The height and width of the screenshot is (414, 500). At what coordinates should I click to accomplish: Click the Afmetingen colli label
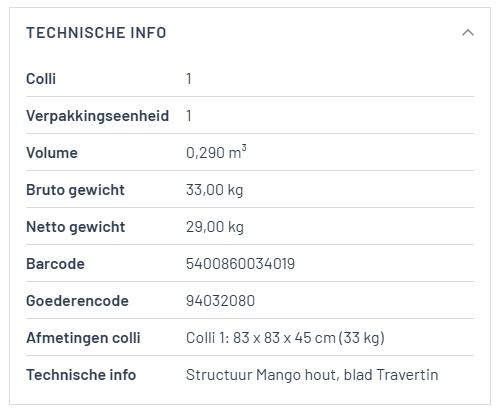(x=83, y=338)
